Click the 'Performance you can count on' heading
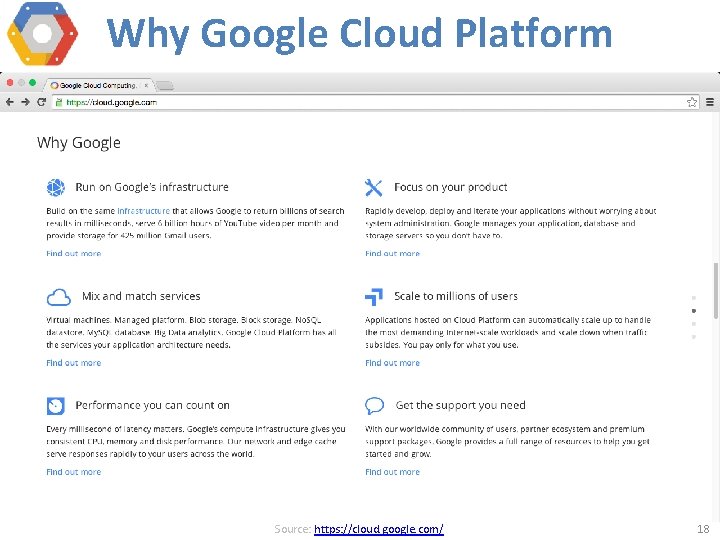This screenshot has width=720, height=540. coord(152,405)
